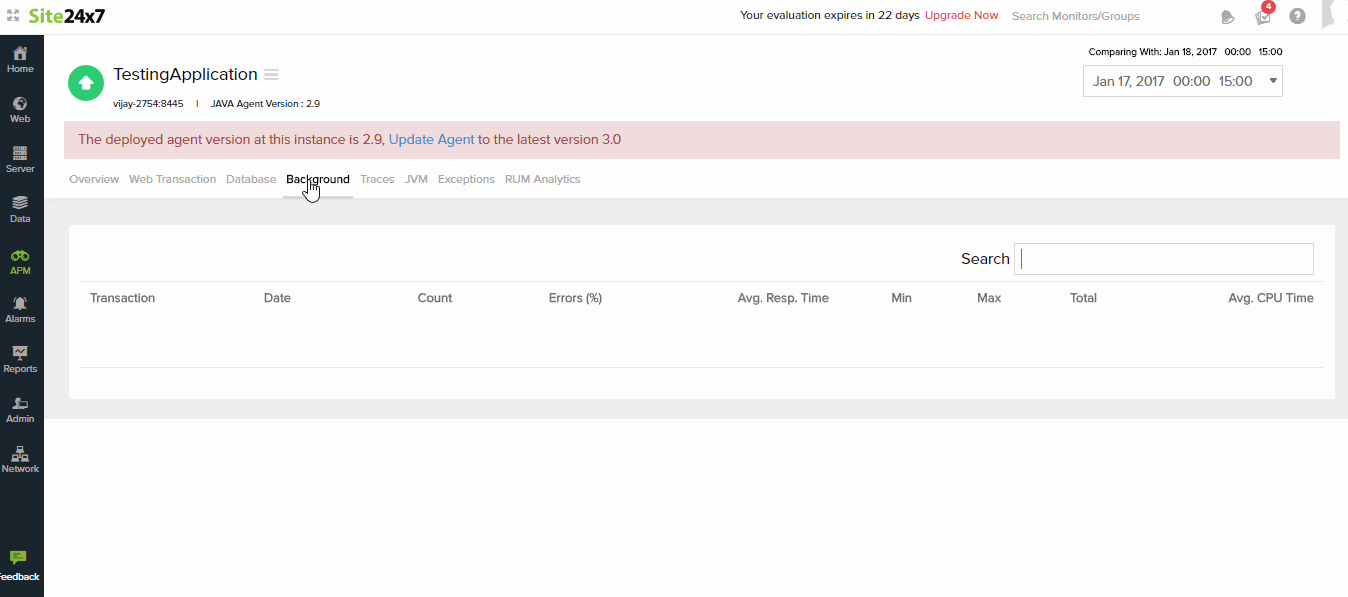
Task: Click the Update Agent link
Action: point(431,139)
